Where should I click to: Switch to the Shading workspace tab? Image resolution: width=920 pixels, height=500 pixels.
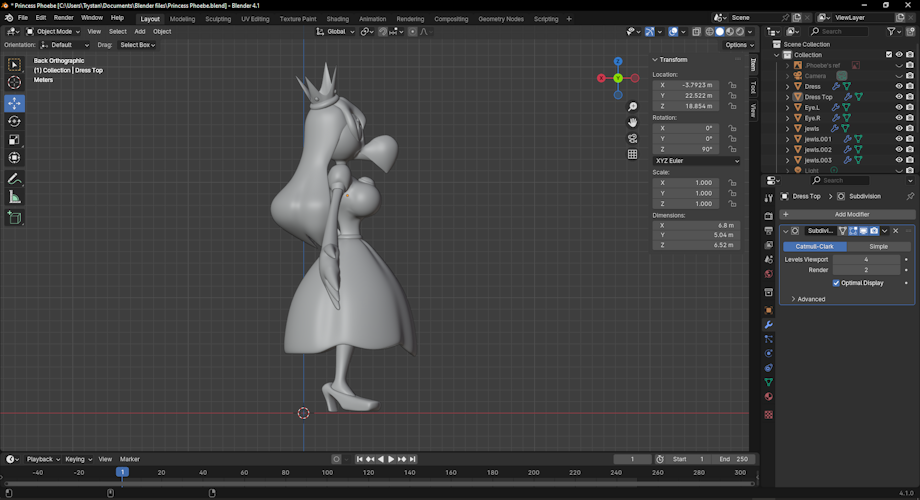pyautogui.click(x=337, y=19)
